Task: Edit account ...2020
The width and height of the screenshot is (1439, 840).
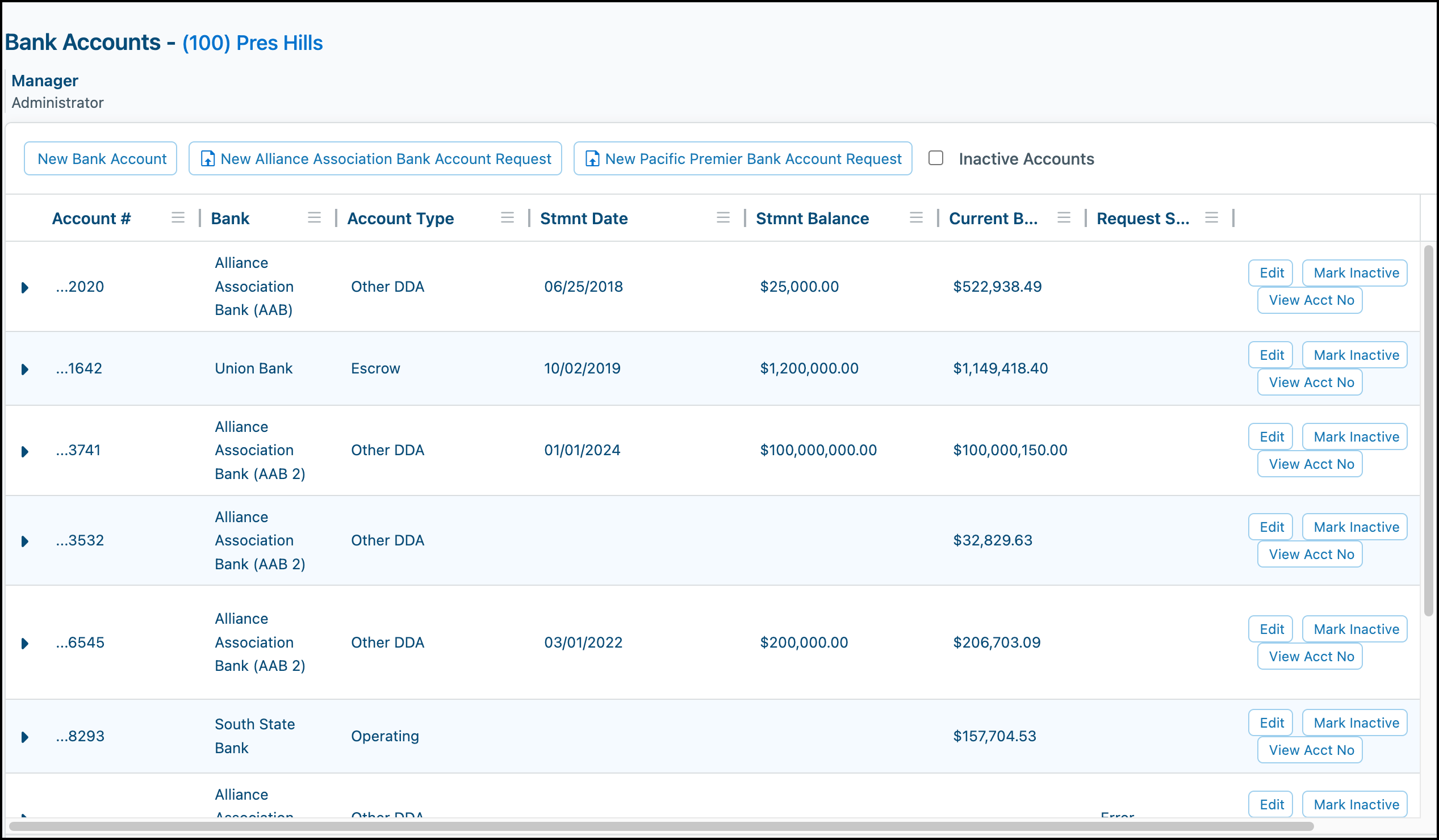Action: 1270,273
